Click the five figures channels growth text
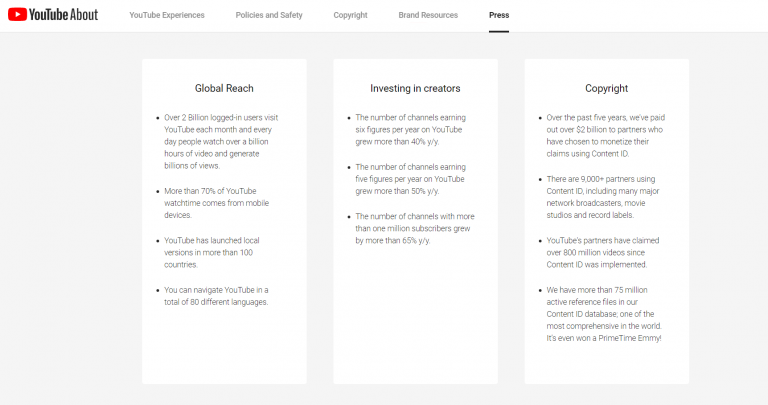Image resolution: width=768 pixels, height=405 pixels. point(410,180)
